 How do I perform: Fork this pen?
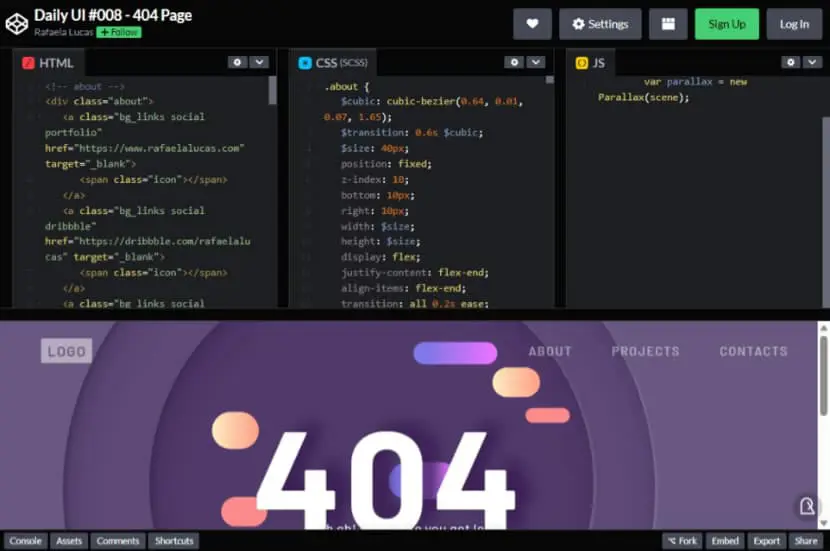(x=682, y=541)
